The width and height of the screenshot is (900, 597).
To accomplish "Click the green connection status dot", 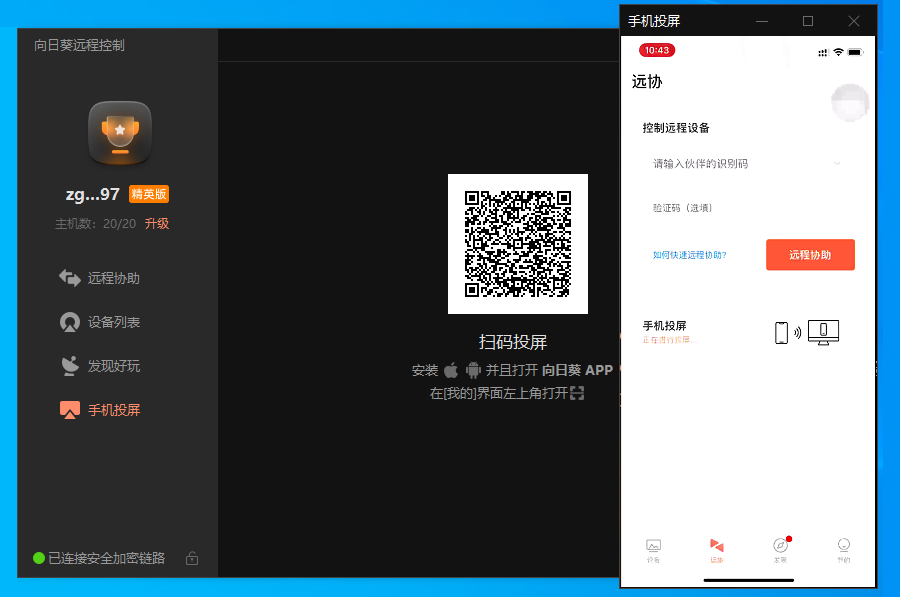I will pyautogui.click(x=39, y=558).
